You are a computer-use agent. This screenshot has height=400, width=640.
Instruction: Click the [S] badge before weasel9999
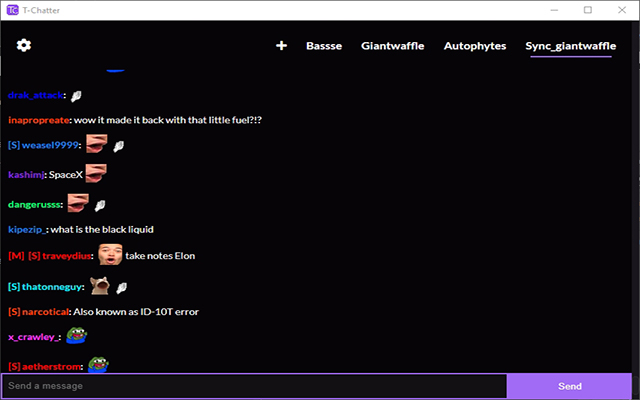click(14, 145)
